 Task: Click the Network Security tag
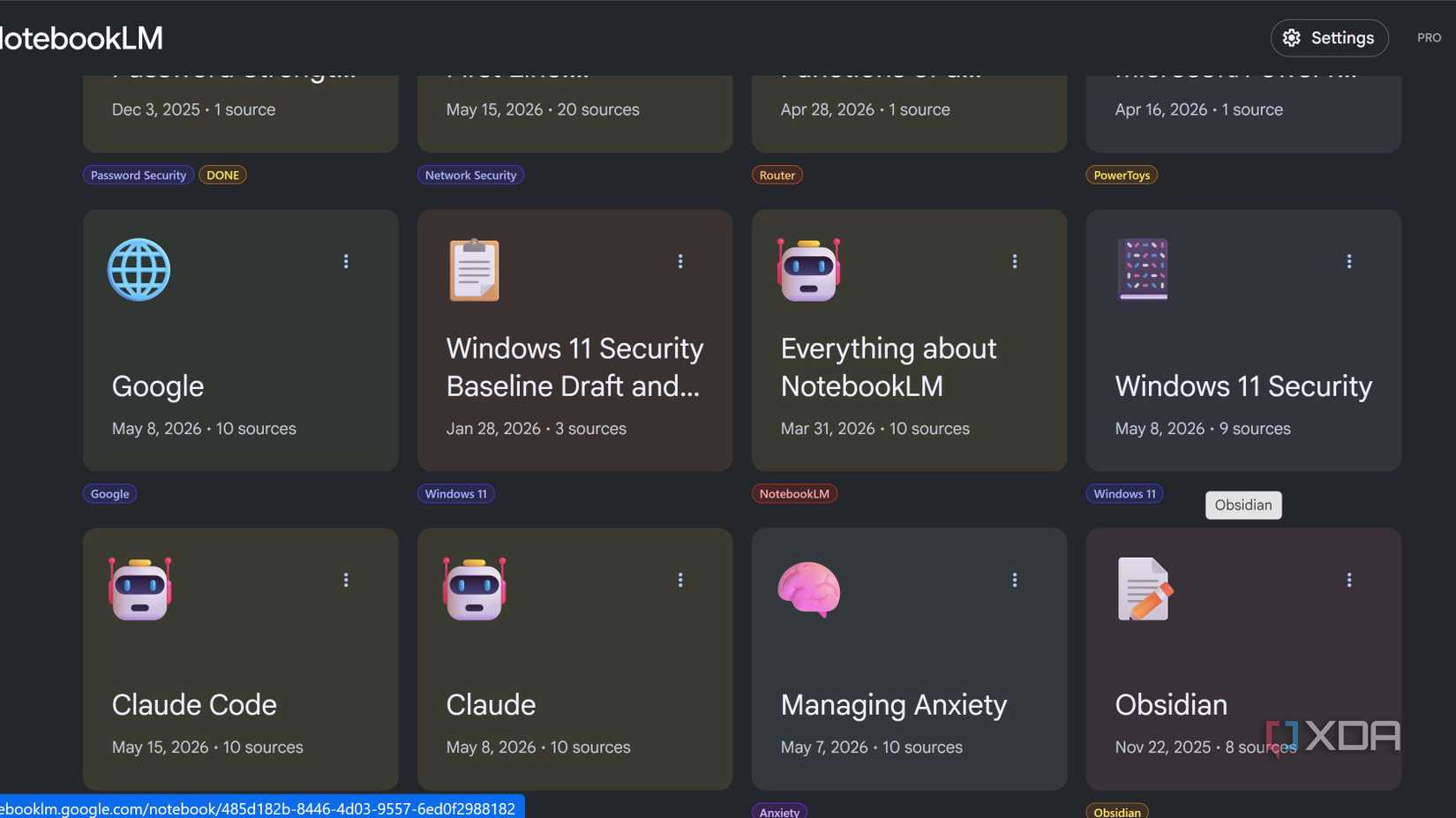(x=470, y=175)
